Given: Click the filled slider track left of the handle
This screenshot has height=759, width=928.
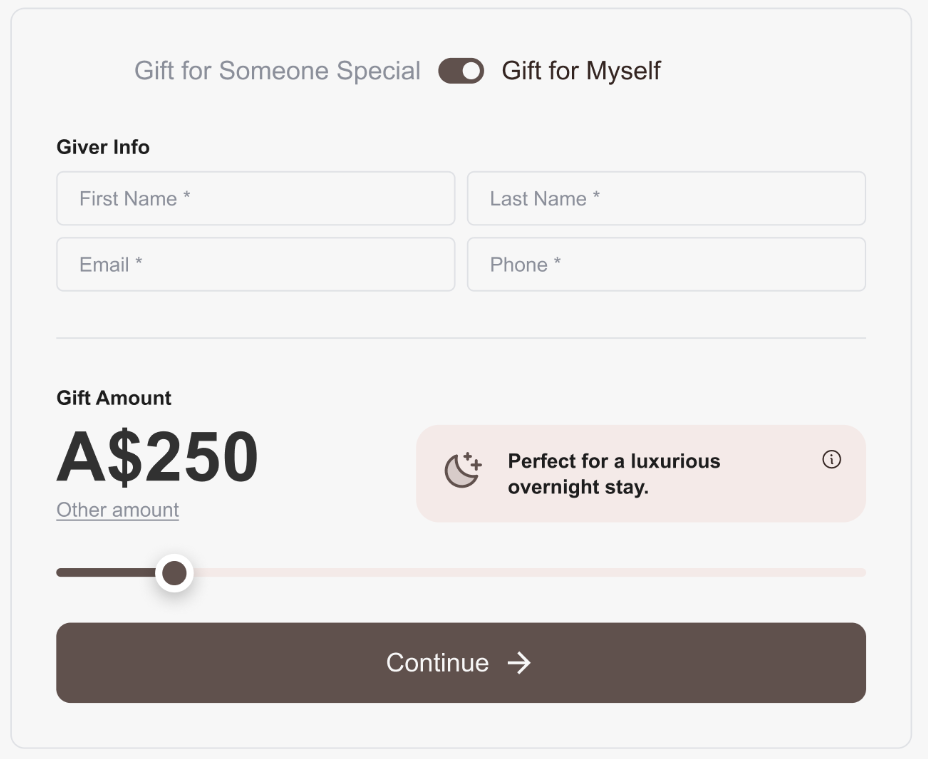Looking at the screenshot, I should [x=106, y=573].
